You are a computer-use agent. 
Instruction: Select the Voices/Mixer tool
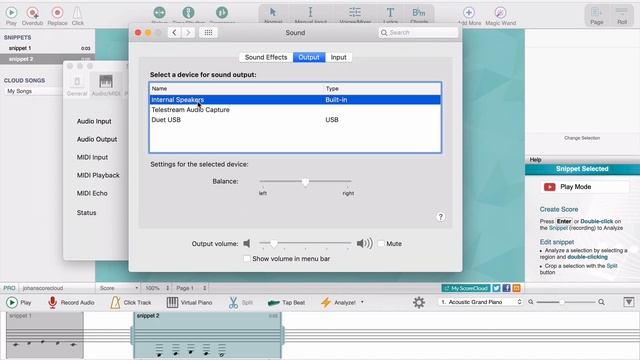[355, 13]
